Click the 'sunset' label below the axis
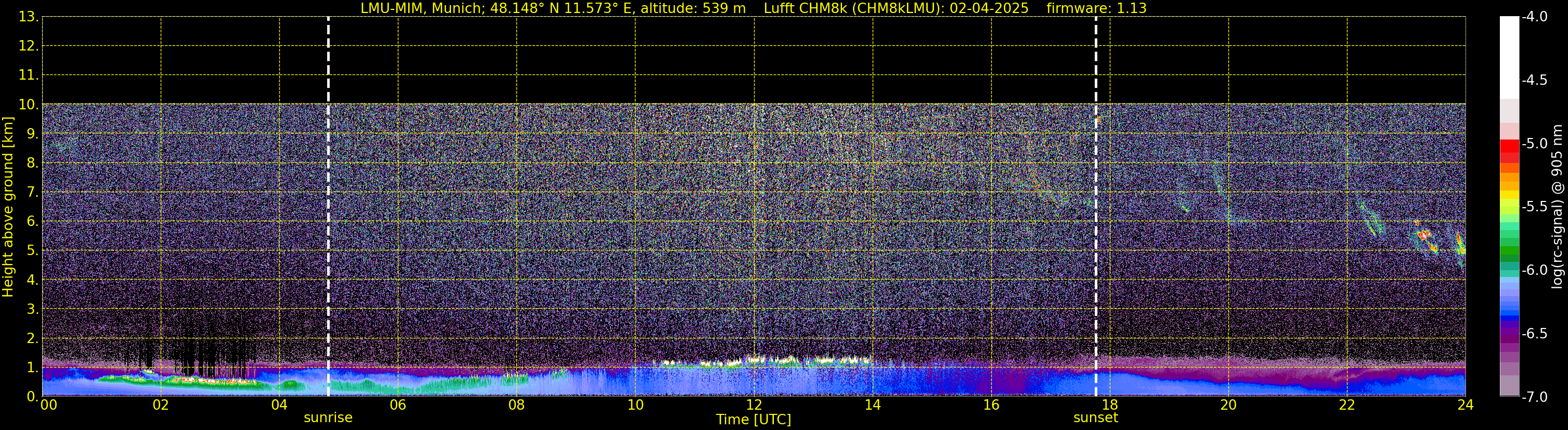 (x=1096, y=418)
